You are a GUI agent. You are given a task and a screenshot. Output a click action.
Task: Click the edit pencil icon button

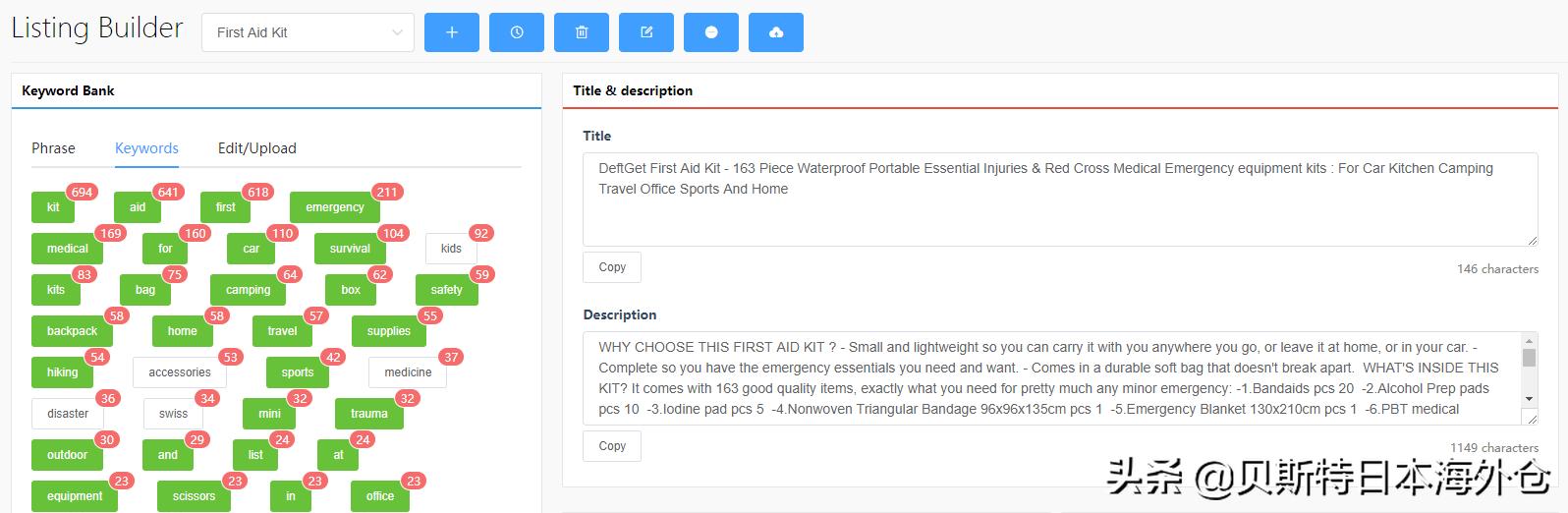[646, 32]
